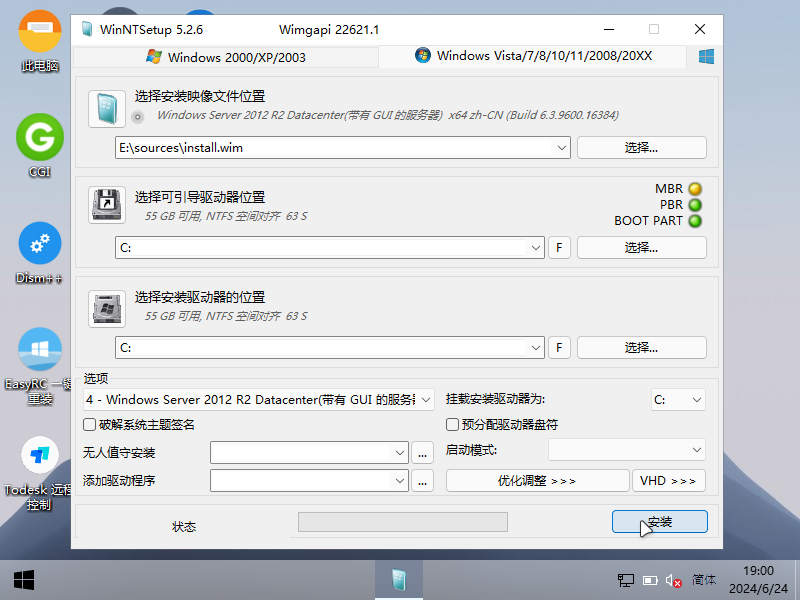This screenshot has height=600, width=800.
Task: Click 选择... for install image file
Action: (641, 148)
